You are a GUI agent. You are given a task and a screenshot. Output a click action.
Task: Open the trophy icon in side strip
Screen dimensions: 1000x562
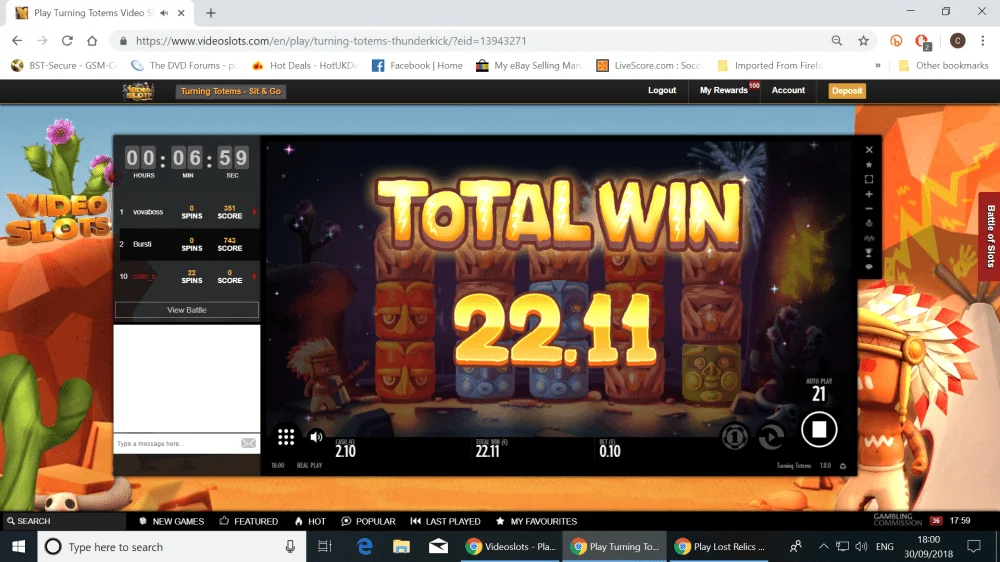[869, 253]
